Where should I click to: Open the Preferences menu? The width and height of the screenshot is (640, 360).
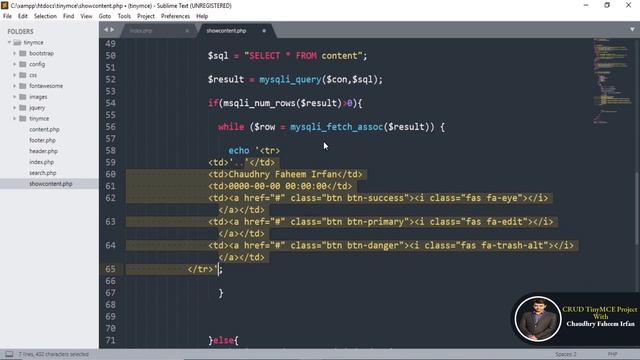[x=175, y=16]
